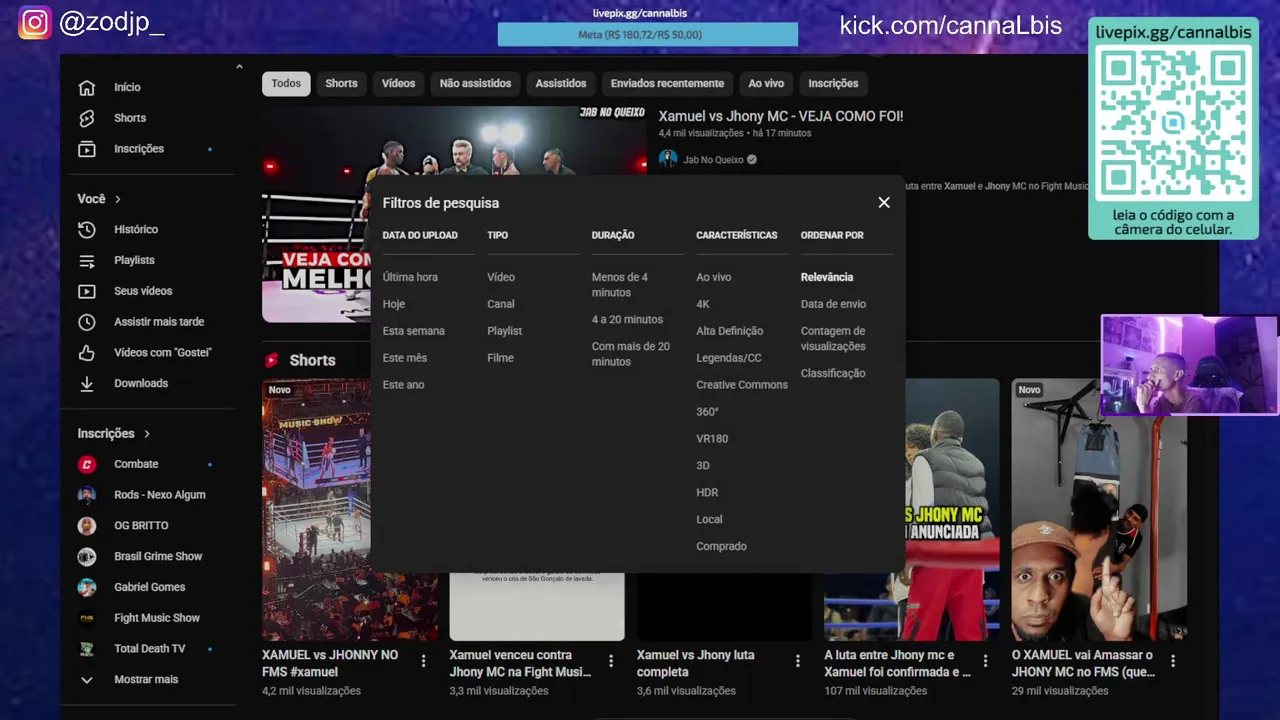Screen dimensions: 1280x720
Task: Select the Inscrições filter chip
Action: (833, 84)
